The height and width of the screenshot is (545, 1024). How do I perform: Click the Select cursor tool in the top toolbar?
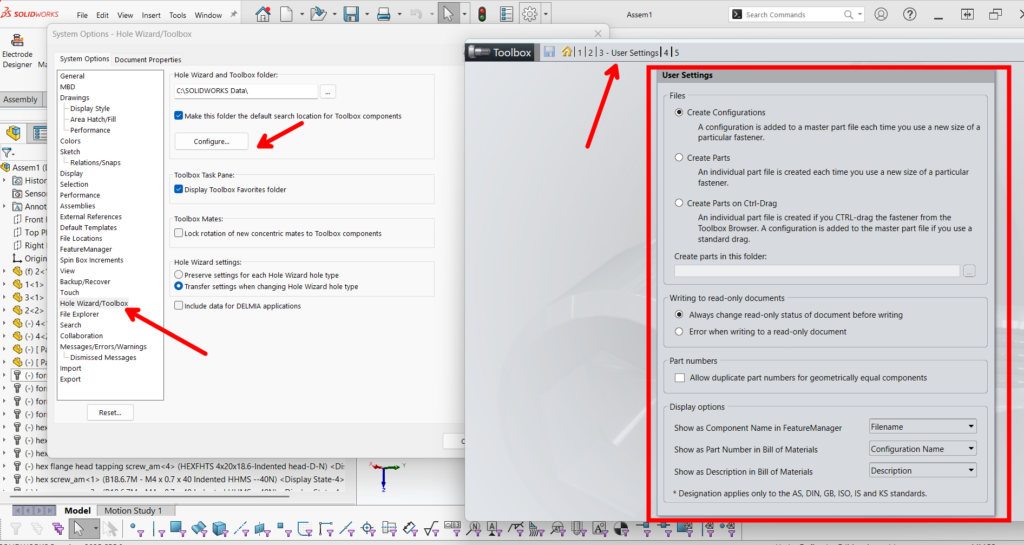click(x=448, y=14)
